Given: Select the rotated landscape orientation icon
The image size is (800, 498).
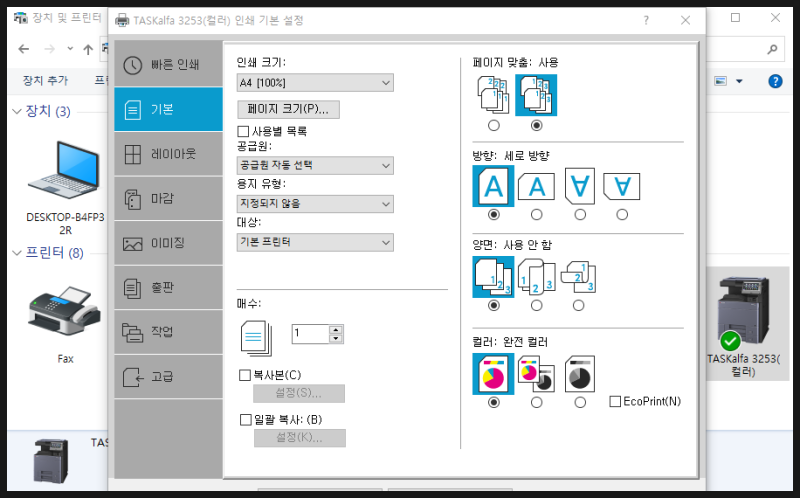Looking at the screenshot, I should point(622,187).
